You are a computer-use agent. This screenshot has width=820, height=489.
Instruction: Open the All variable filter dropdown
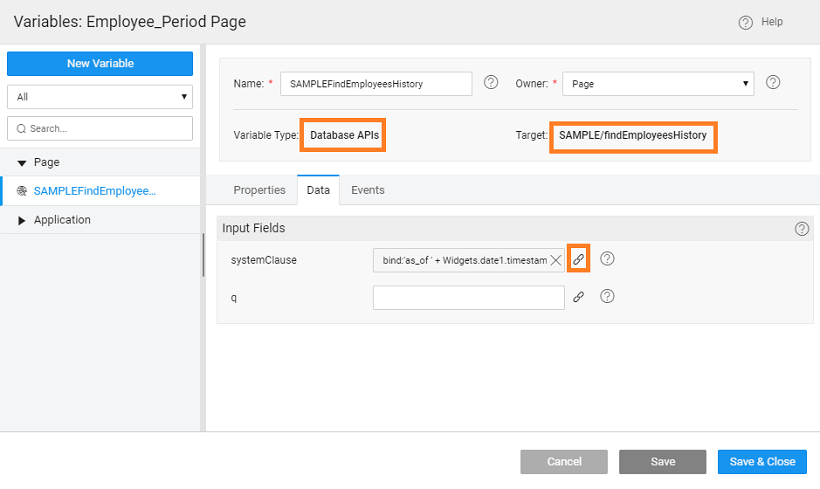click(100, 97)
